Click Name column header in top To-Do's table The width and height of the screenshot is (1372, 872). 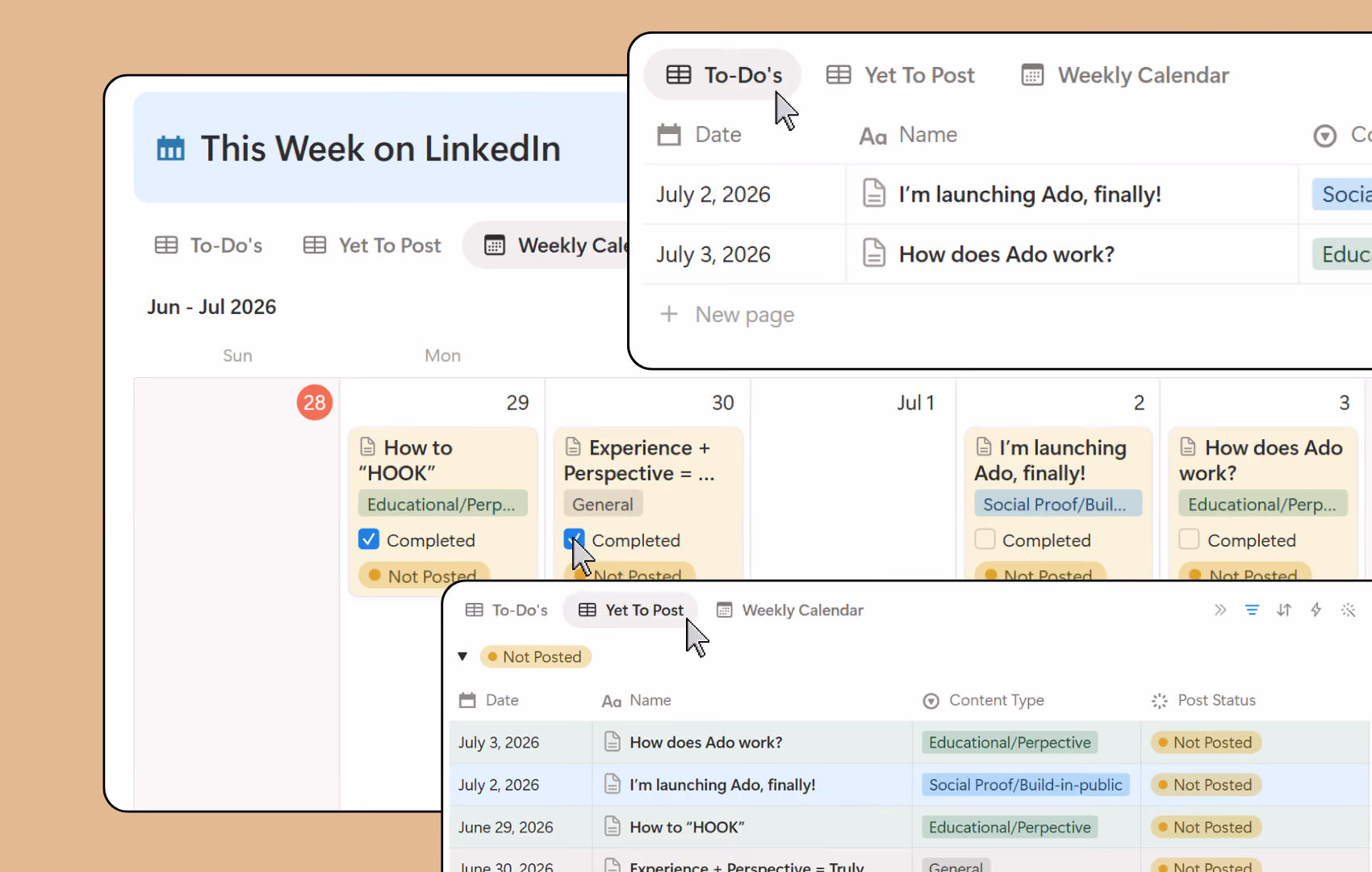point(909,135)
